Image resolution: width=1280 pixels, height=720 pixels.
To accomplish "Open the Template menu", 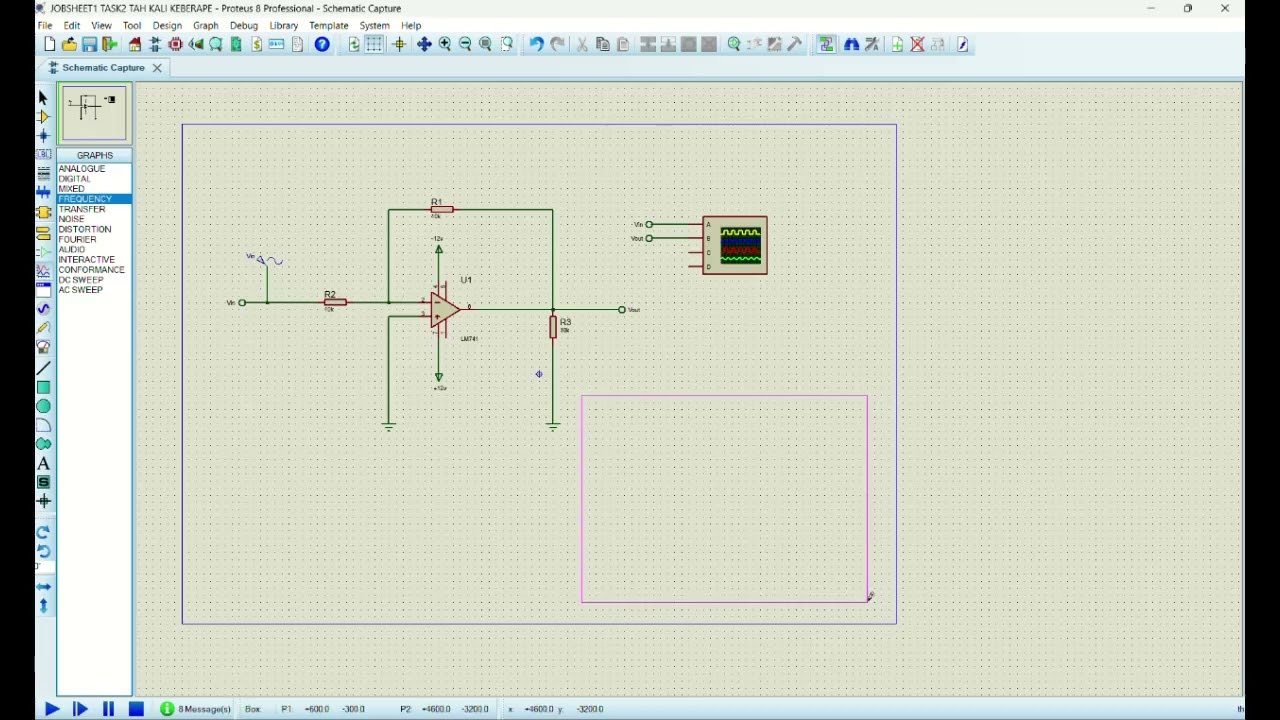I will pos(328,25).
